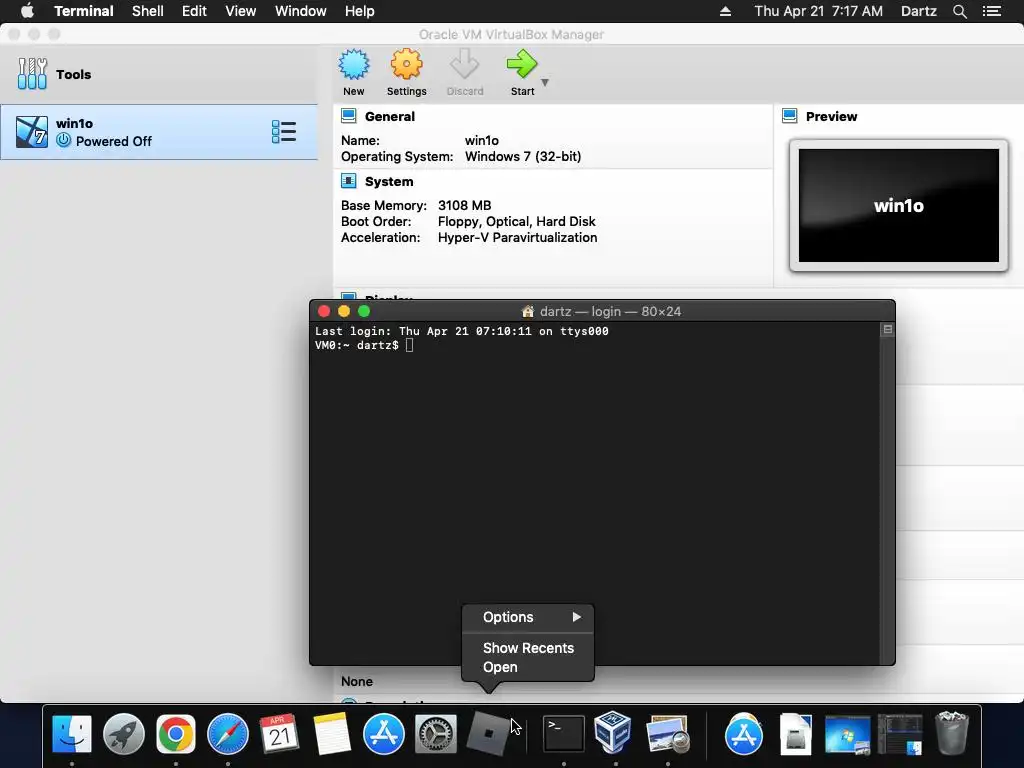Image resolution: width=1024 pixels, height=768 pixels.
Task: Open the View menu
Action: coord(240,11)
